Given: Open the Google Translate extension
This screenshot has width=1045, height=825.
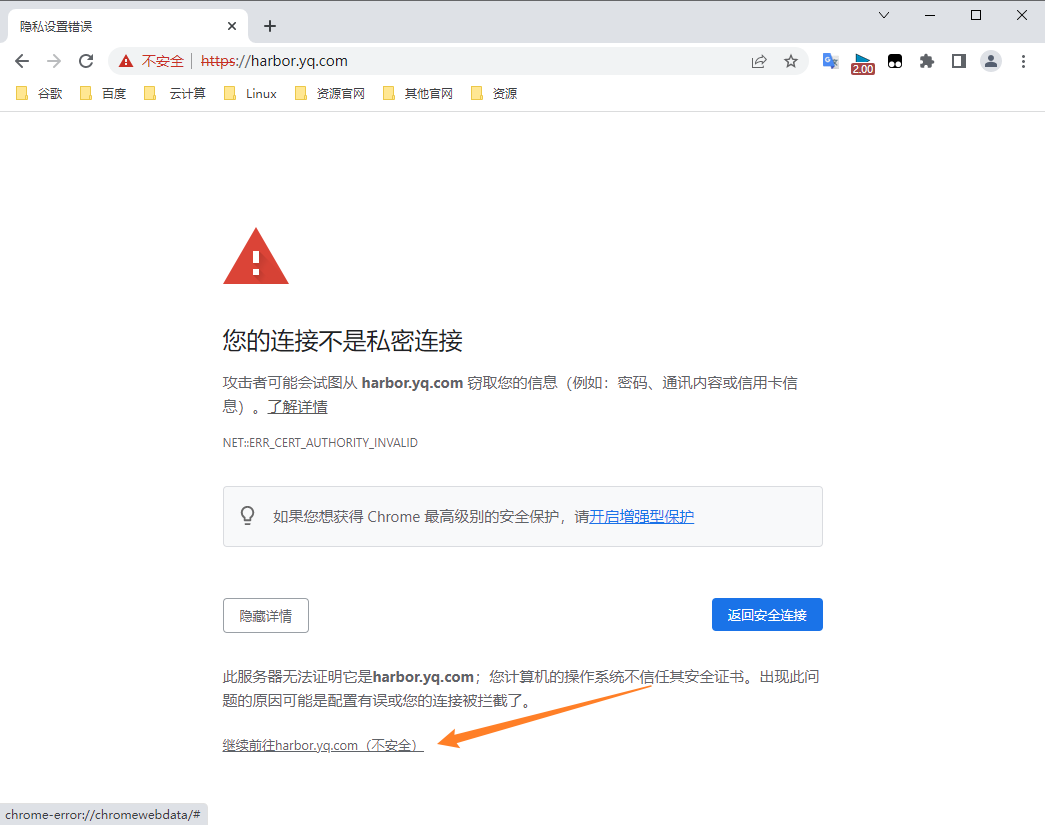Looking at the screenshot, I should tap(829, 61).
